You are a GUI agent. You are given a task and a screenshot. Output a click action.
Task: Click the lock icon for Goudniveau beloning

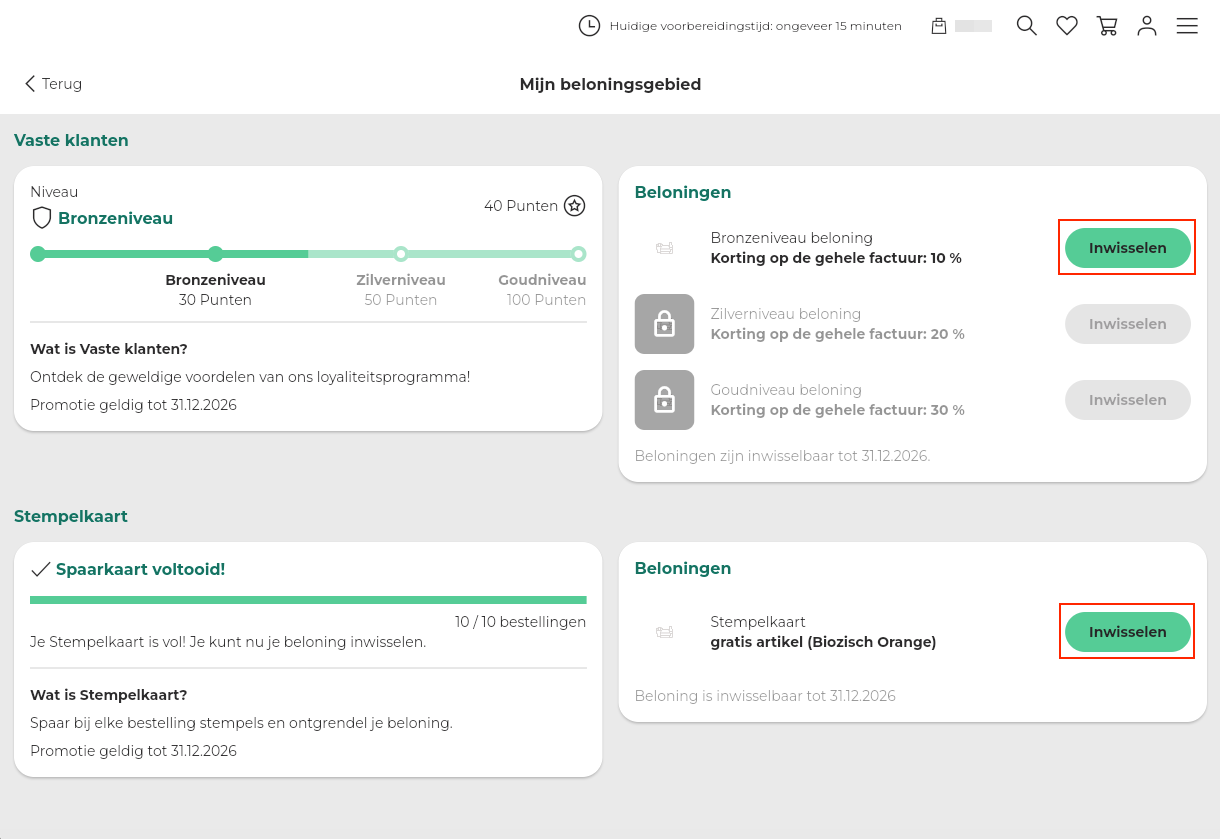coord(664,400)
